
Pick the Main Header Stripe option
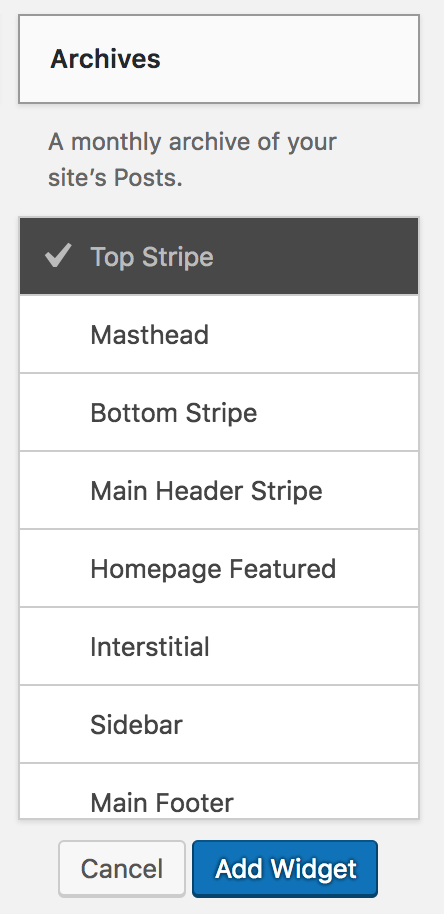point(219,490)
